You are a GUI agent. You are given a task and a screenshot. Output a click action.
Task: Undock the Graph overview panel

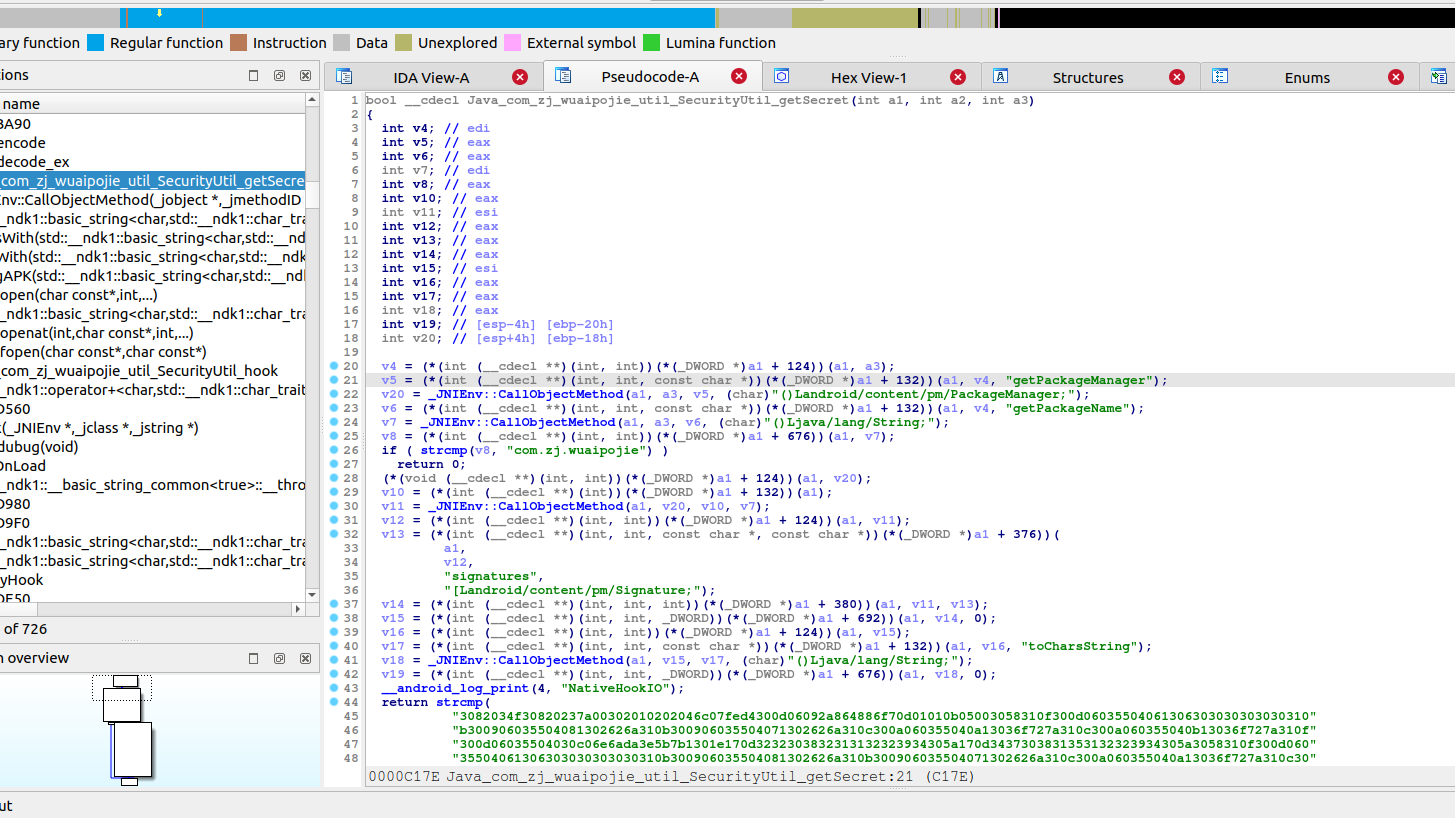tap(280, 658)
